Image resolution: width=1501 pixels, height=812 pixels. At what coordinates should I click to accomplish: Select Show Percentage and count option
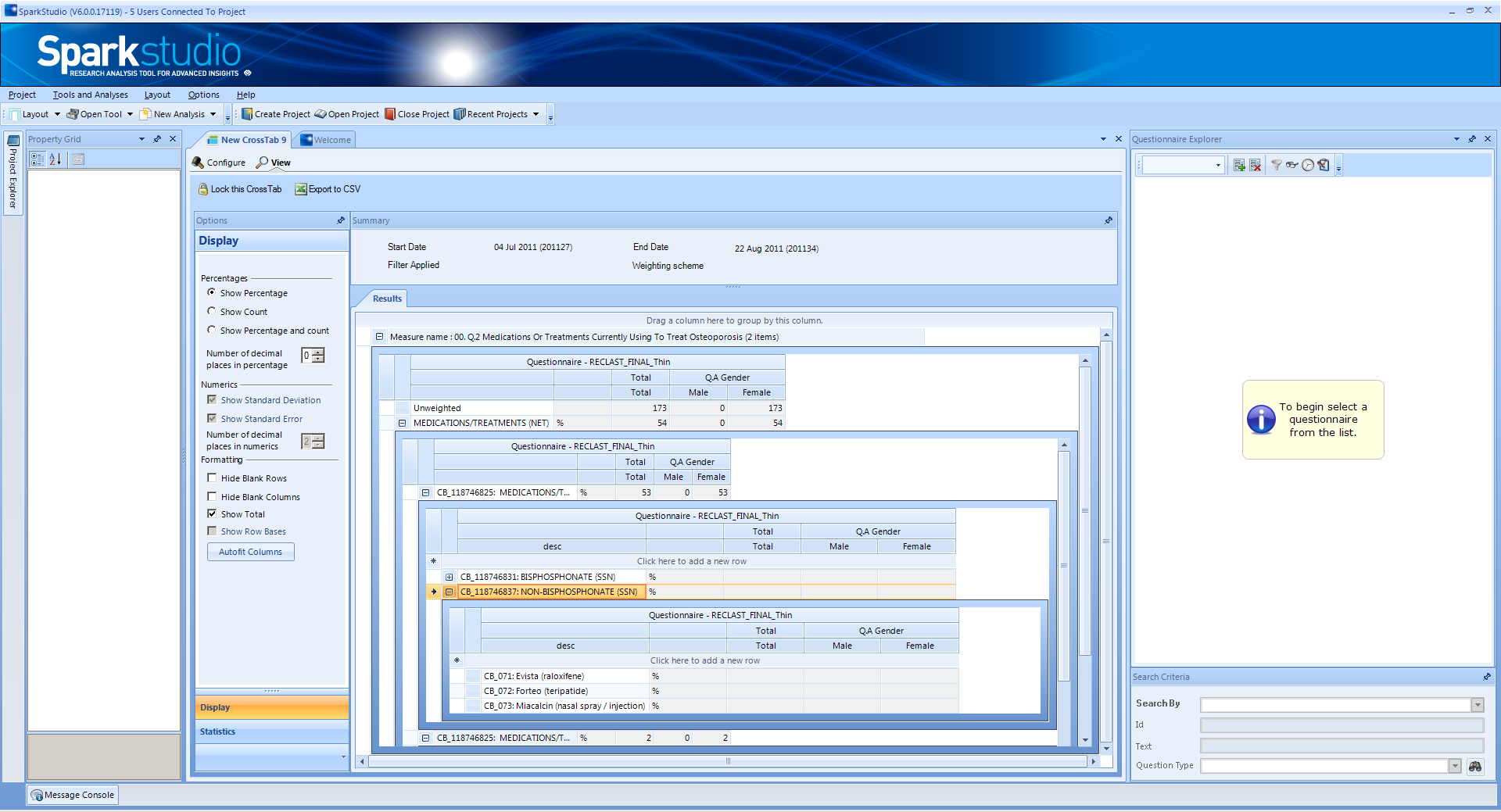pyautogui.click(x=211, y=330)
